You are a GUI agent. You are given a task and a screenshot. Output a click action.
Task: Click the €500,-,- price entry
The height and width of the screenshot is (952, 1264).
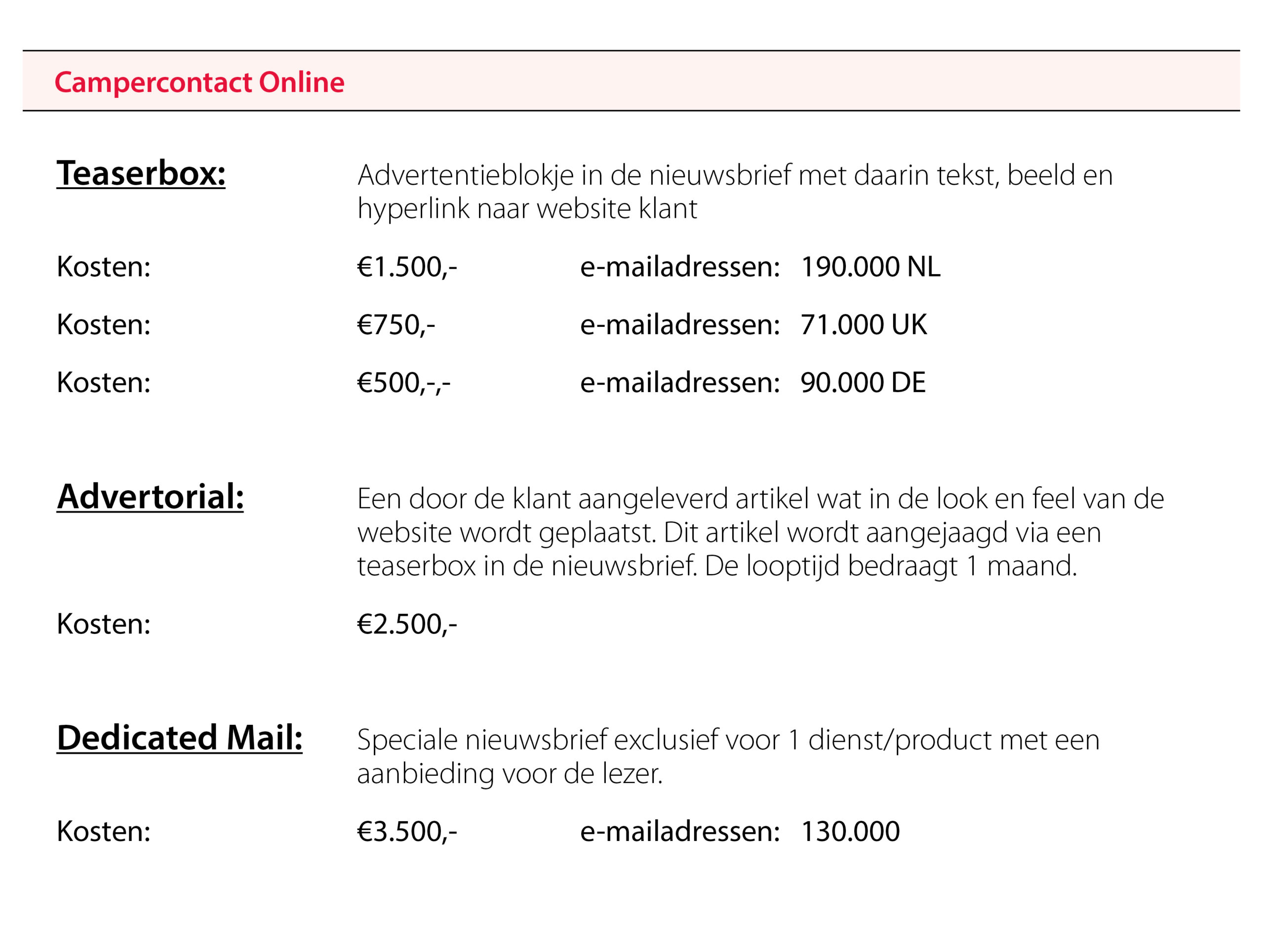(x=403, y=382)
